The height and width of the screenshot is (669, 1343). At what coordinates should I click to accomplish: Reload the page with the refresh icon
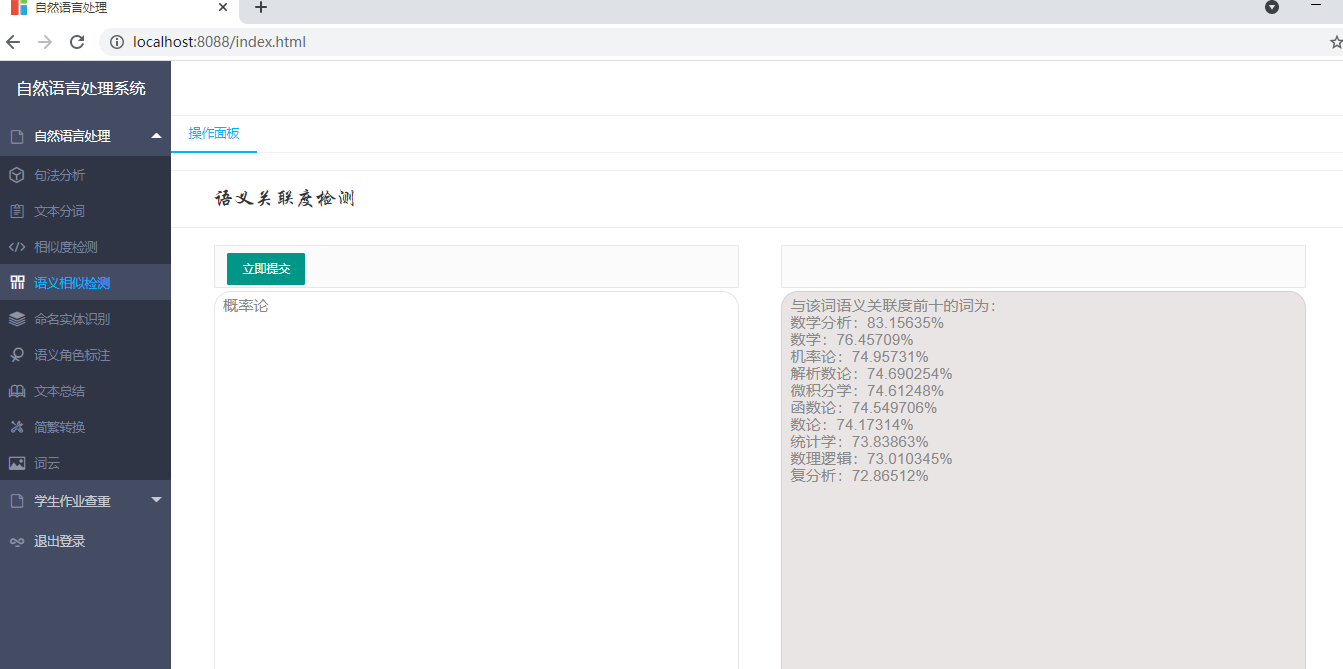(76, 42)
